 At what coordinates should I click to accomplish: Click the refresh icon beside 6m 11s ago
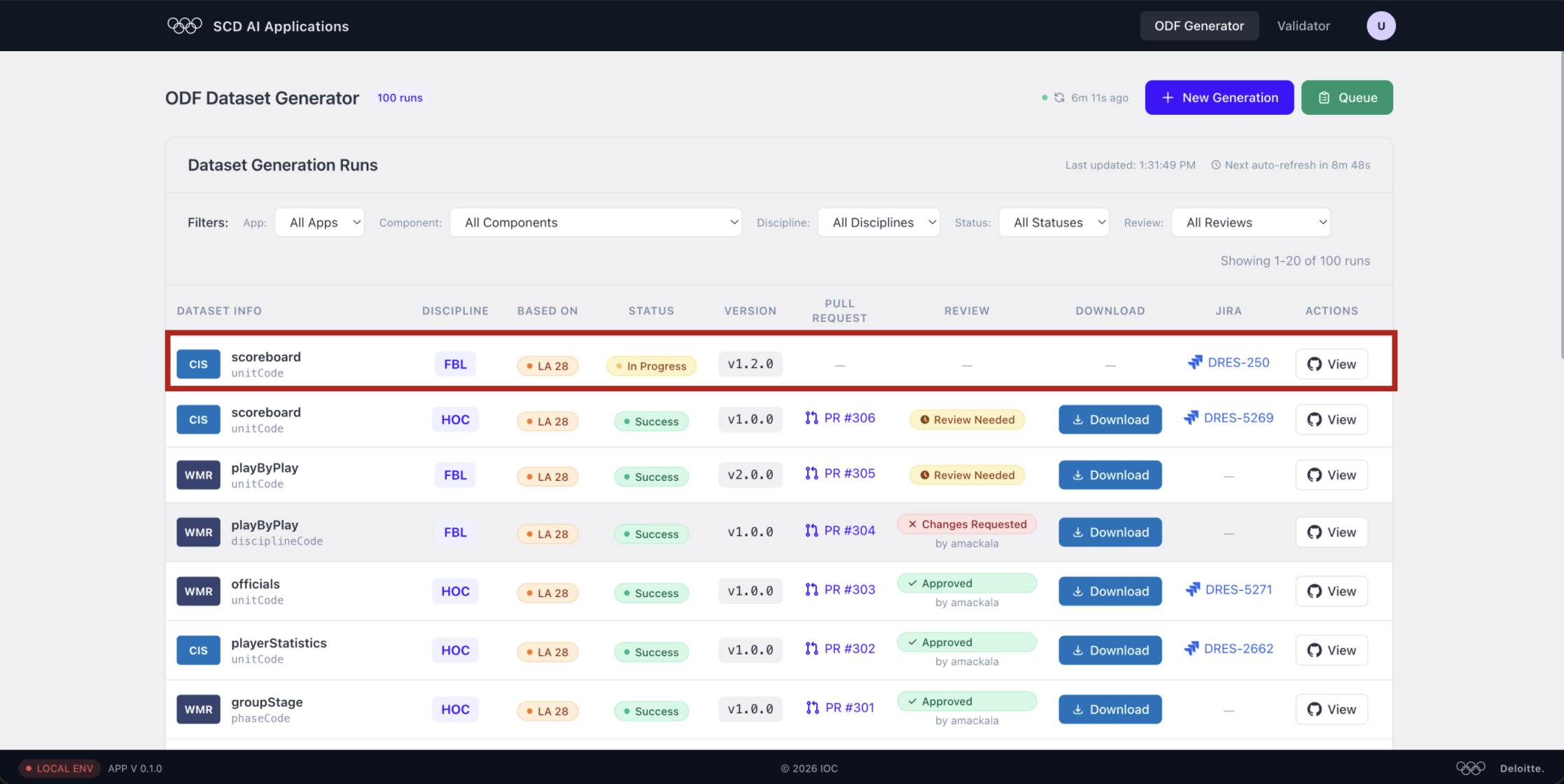click(1059, 98)
